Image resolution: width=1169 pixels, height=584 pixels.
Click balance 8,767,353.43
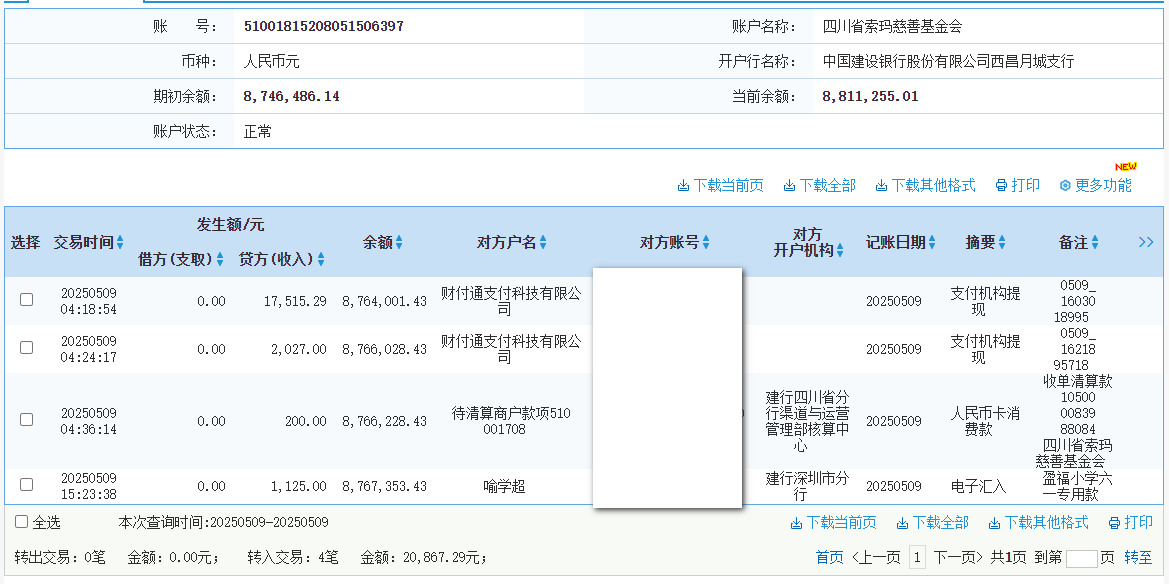[385, 486]
